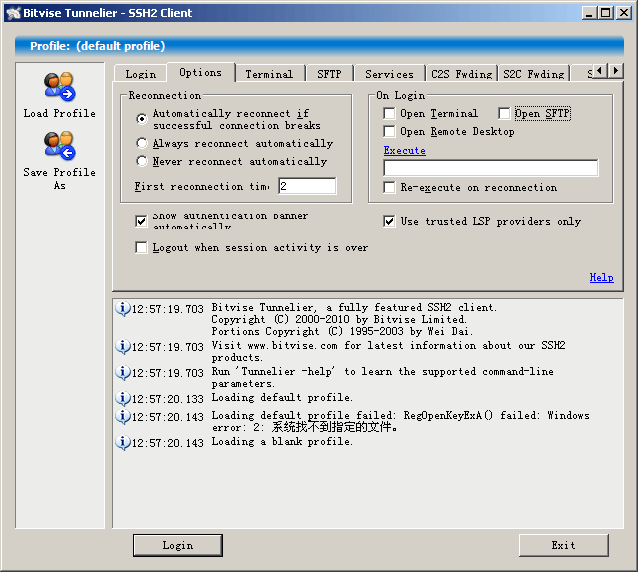Enable the Open Remote Desktop checkbox

tap(389, 131)
